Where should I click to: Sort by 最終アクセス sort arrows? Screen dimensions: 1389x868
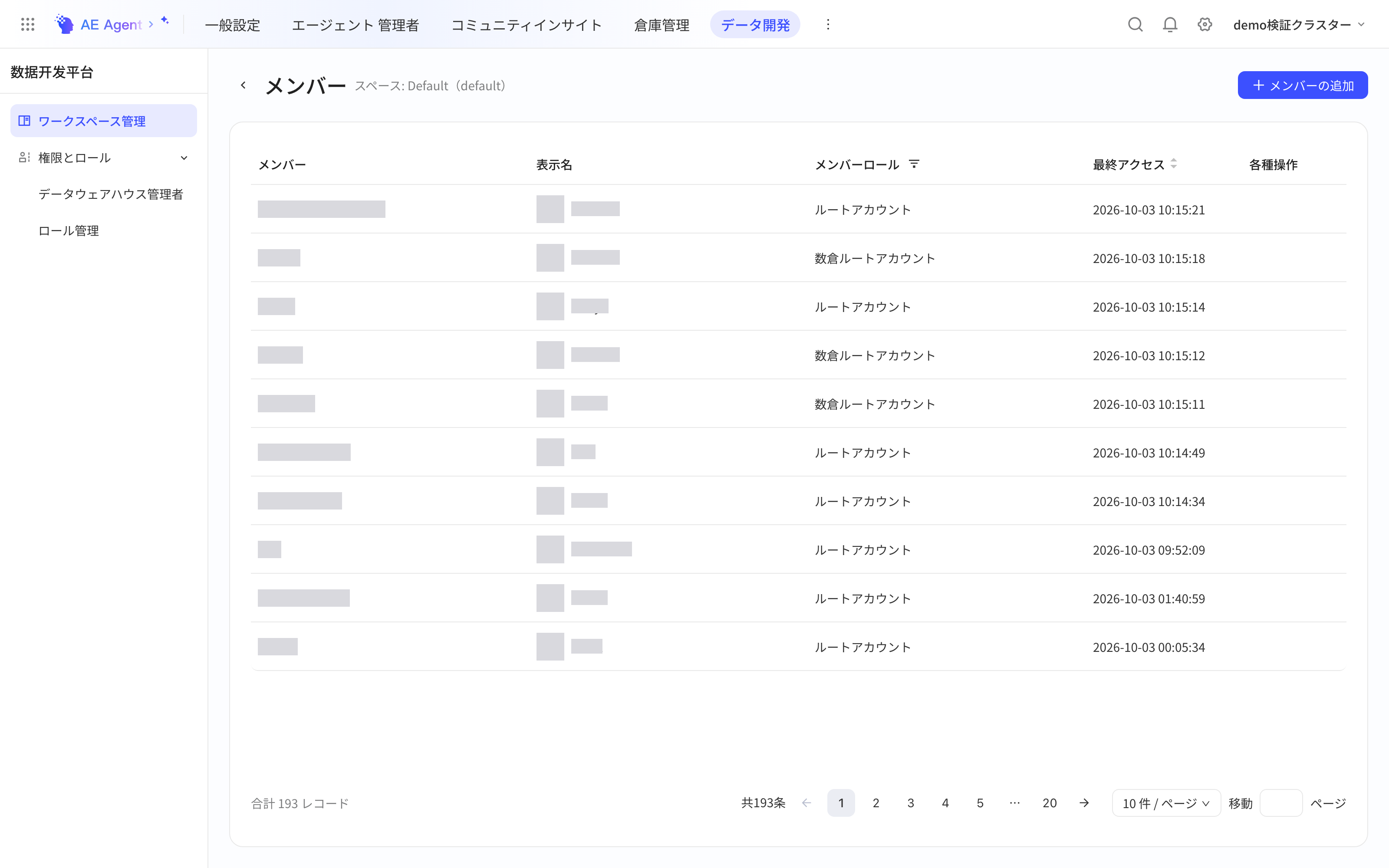(1174, 164)
